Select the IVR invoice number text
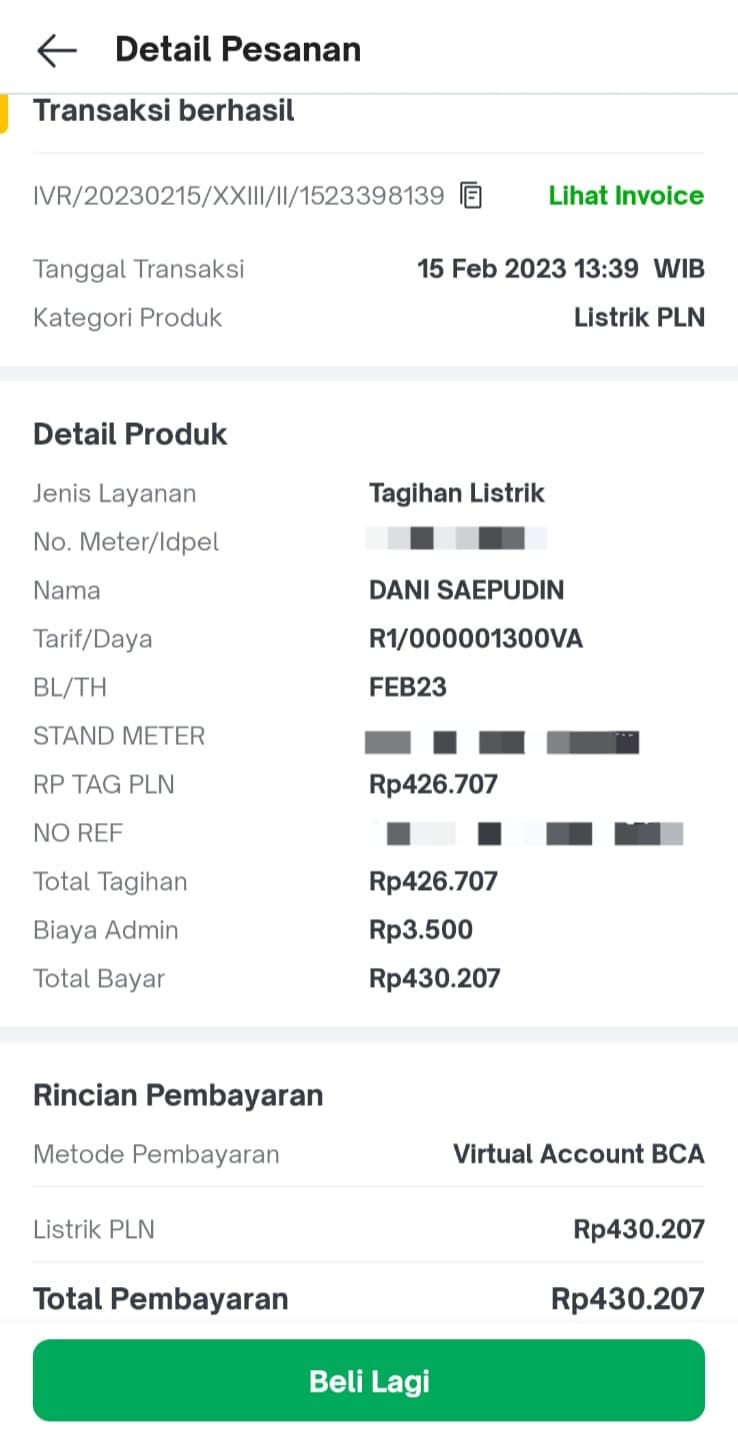738x1436 pixels. [238, 195]
